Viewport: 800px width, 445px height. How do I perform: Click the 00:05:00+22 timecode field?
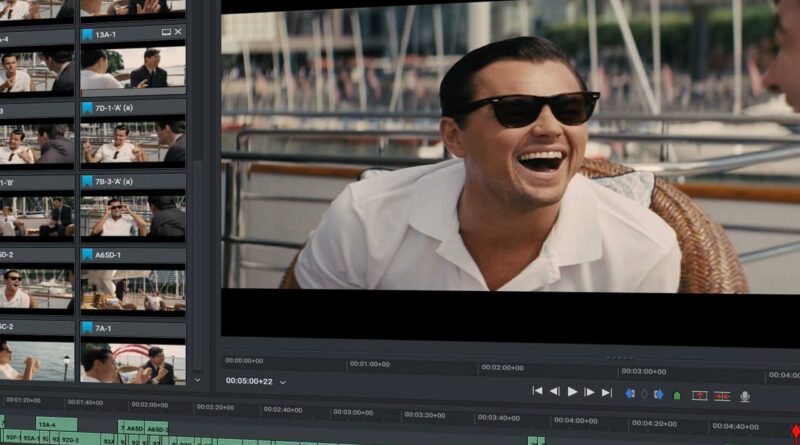pos(249,381)
